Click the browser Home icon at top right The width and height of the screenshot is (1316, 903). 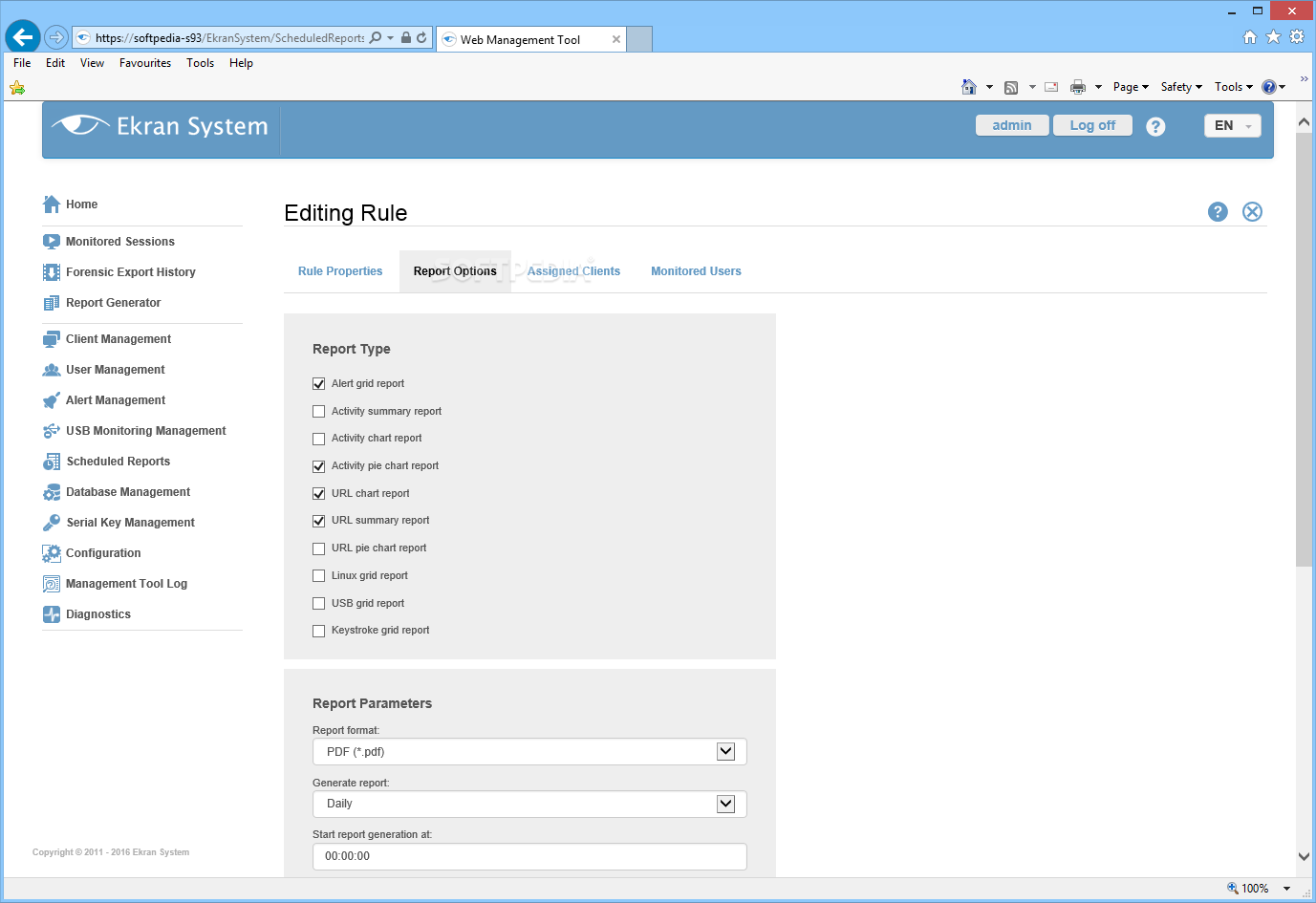1250,36
